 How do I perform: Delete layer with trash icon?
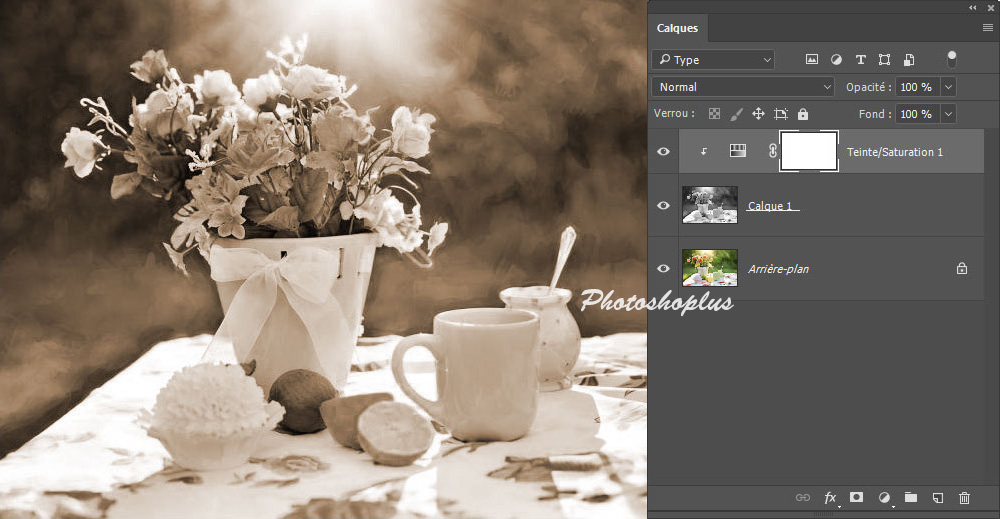coord(964,497)
